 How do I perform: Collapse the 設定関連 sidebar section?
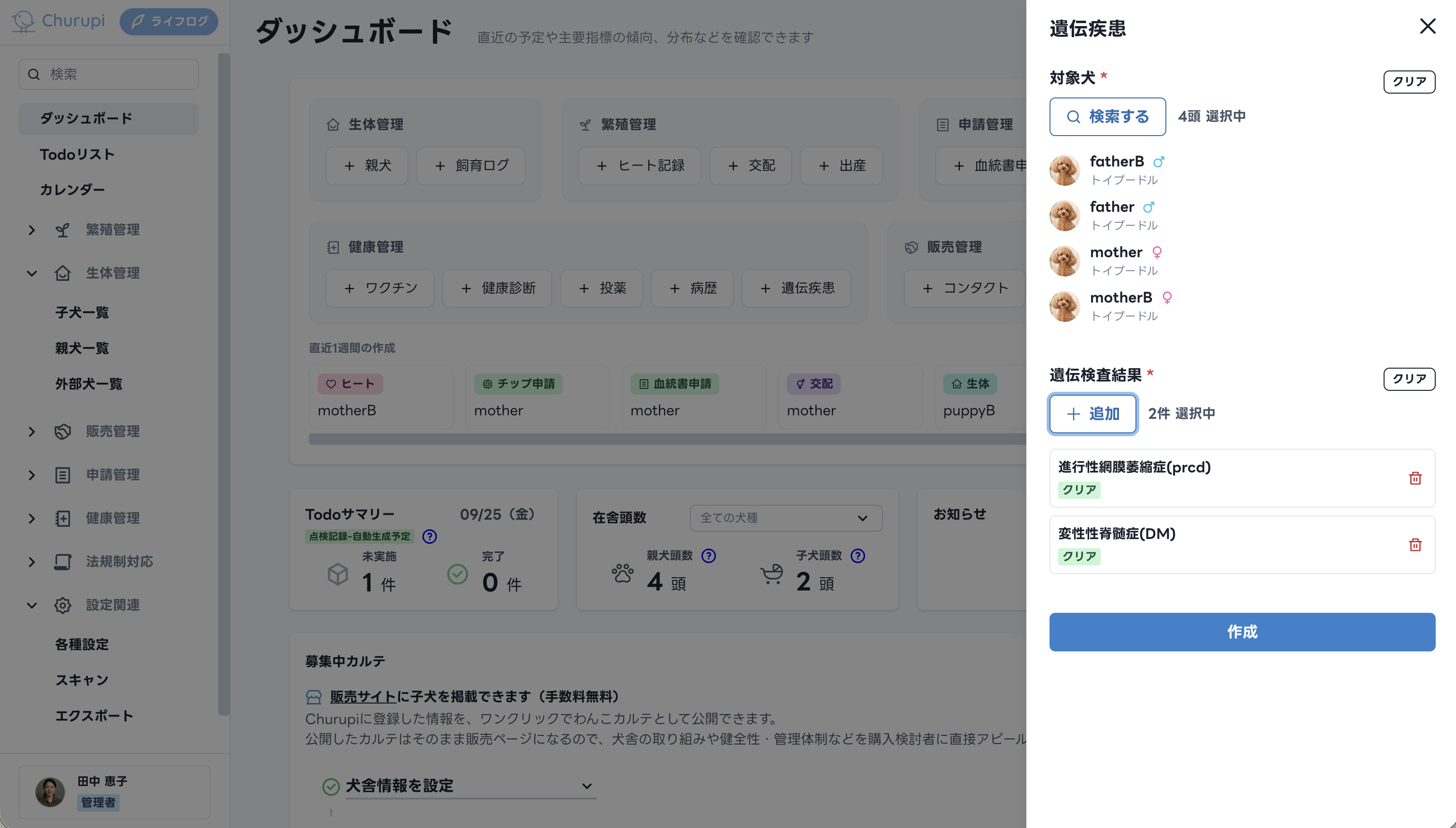[32, 605]
